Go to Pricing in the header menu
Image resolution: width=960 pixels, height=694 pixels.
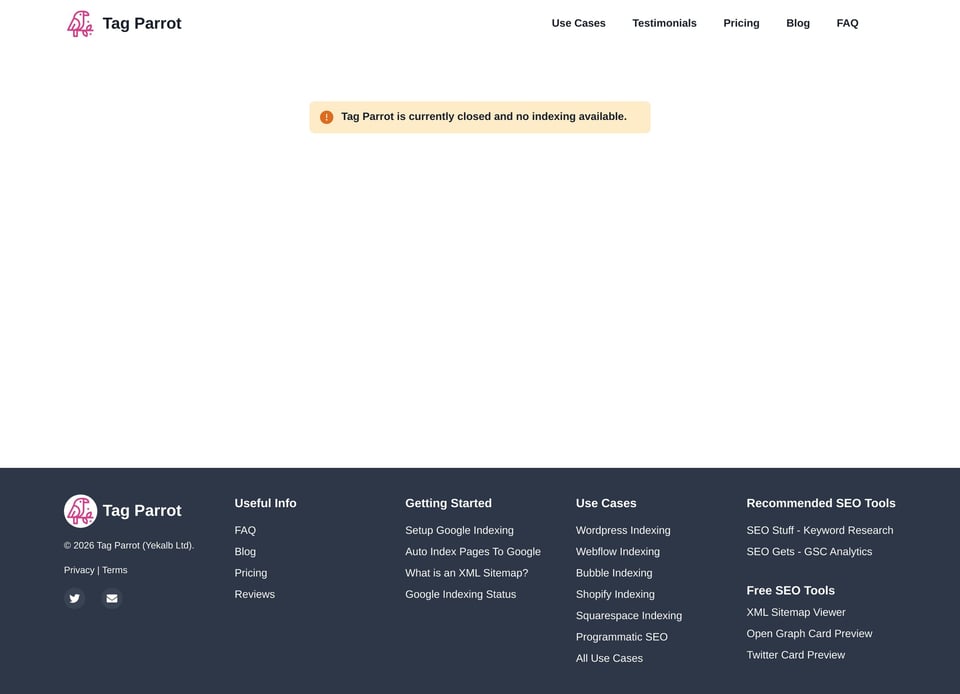(x=741, y=23)
